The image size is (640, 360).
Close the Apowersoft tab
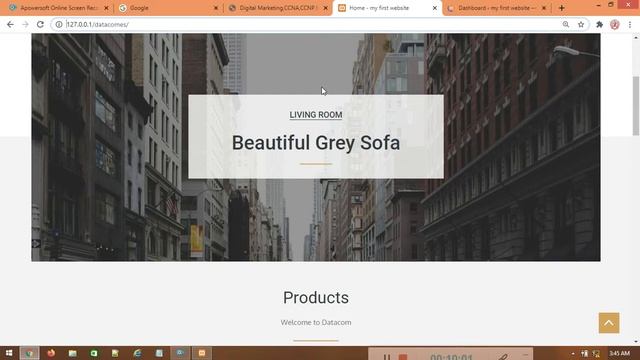pyautogui.click(x=107, y=8)
